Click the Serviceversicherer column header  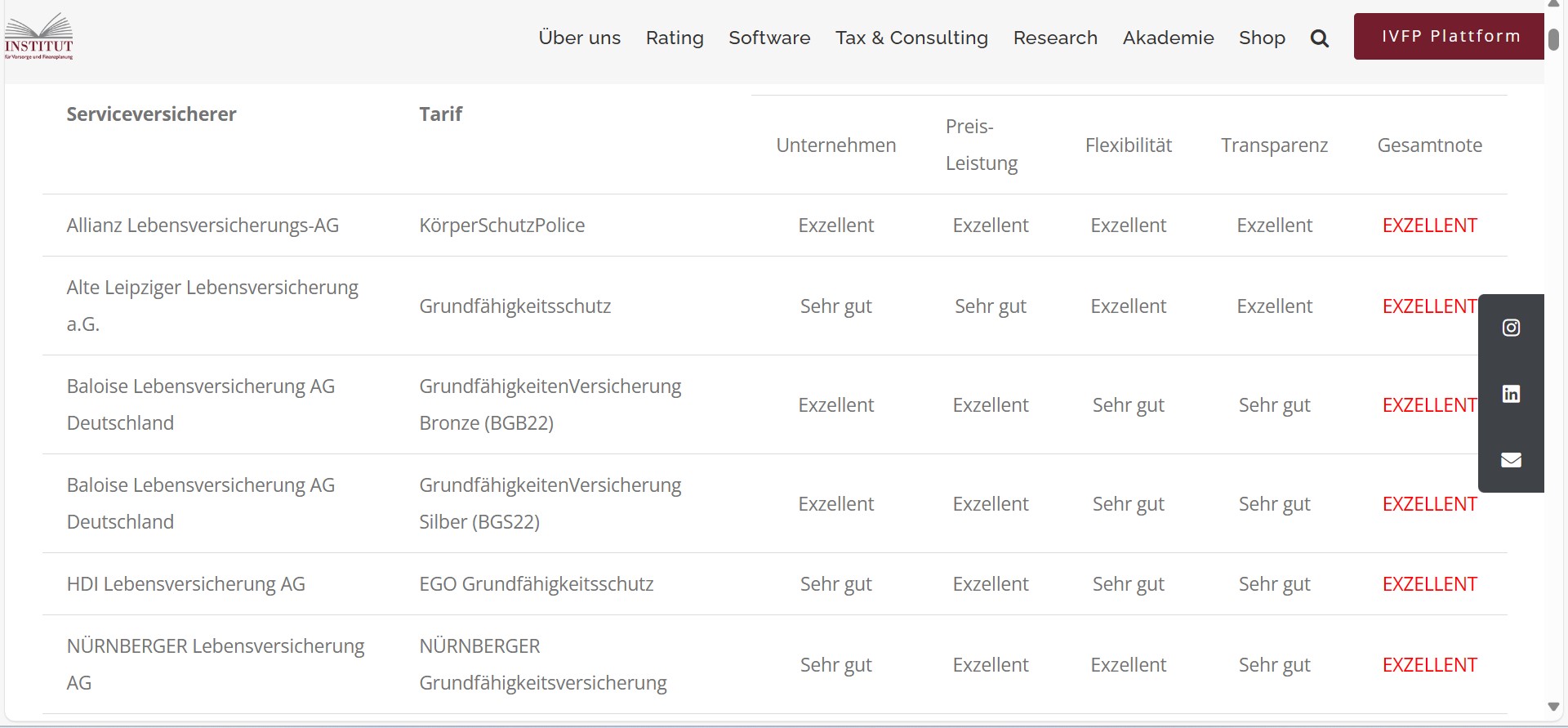point(151,114)
